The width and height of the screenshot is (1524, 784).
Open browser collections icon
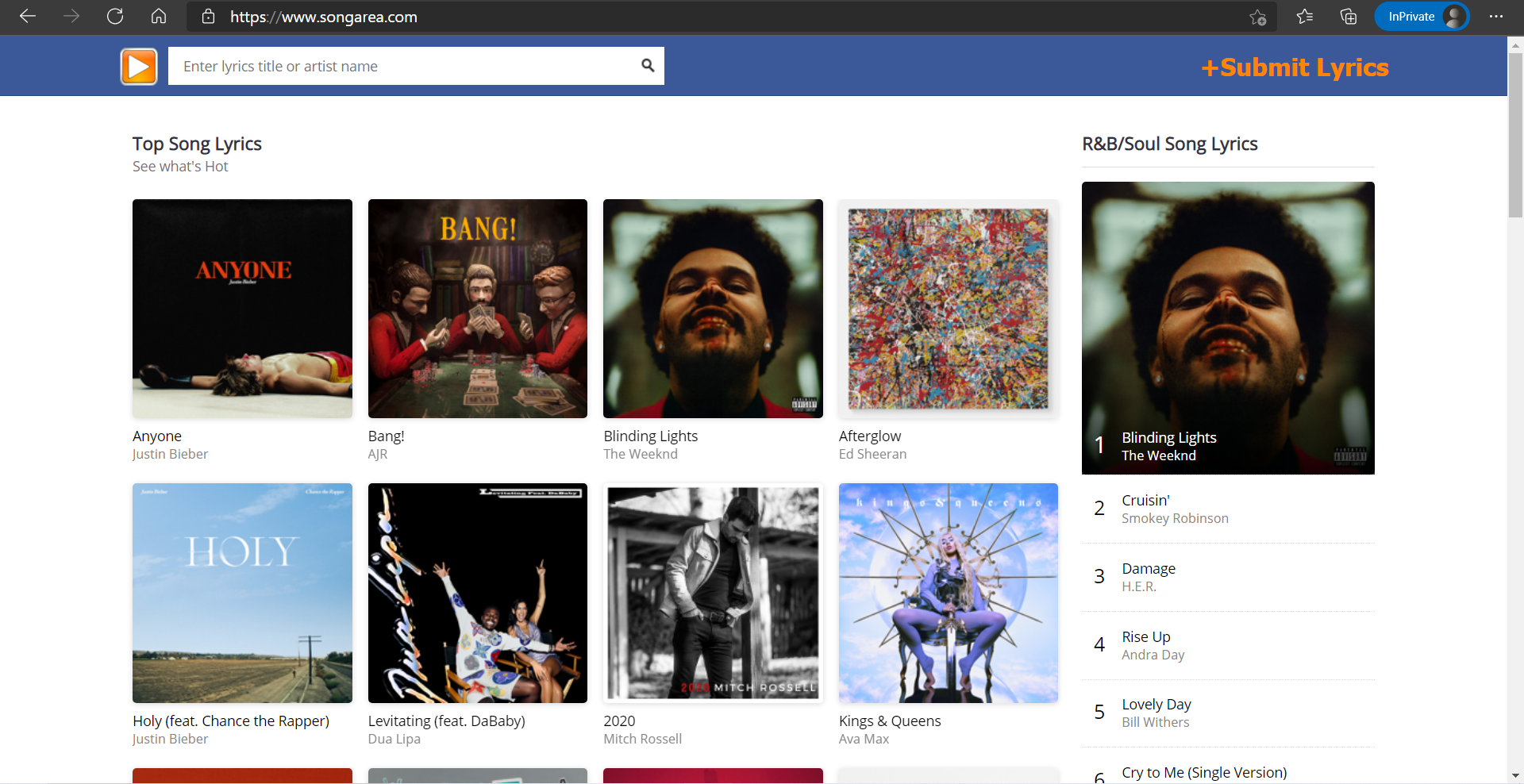pyautogui.click(x=1349, y=17)
